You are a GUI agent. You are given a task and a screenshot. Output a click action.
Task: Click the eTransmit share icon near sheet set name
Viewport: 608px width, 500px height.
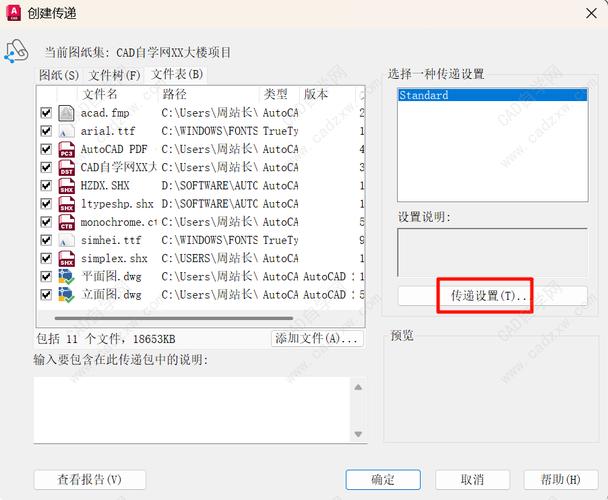point(16,52)
